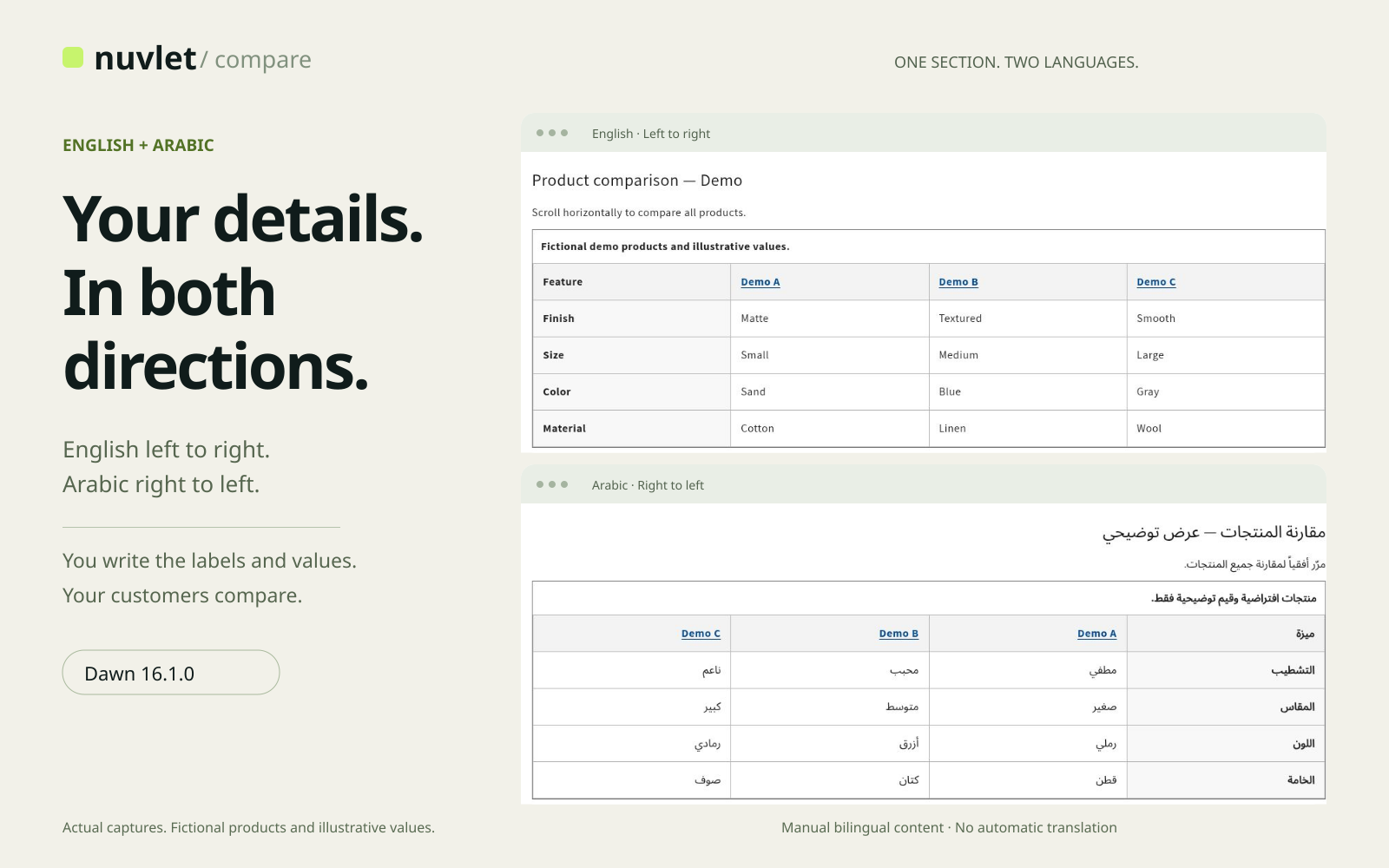This screenshot has height=868, width=1389.
Task: Click the 'English · Left to right' window title
Action: pos(651,134)
